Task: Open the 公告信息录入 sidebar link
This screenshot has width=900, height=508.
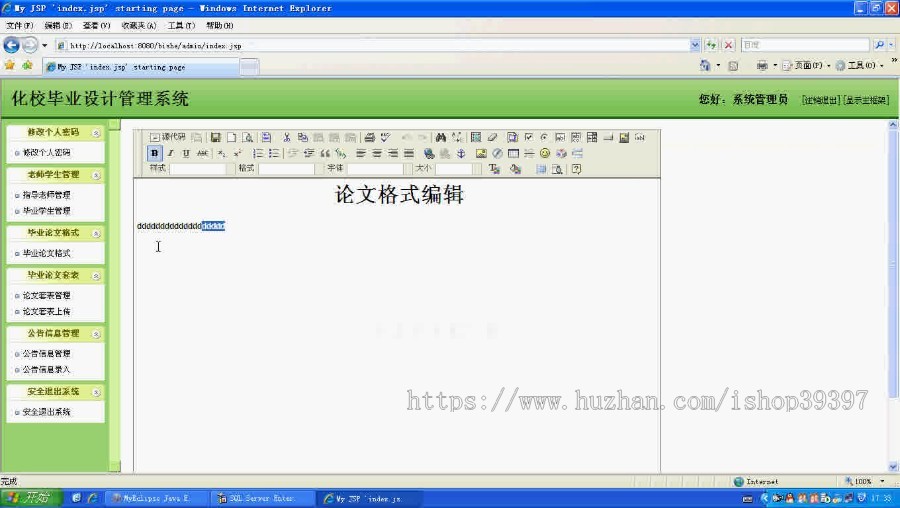Action: tap(46, 370)
